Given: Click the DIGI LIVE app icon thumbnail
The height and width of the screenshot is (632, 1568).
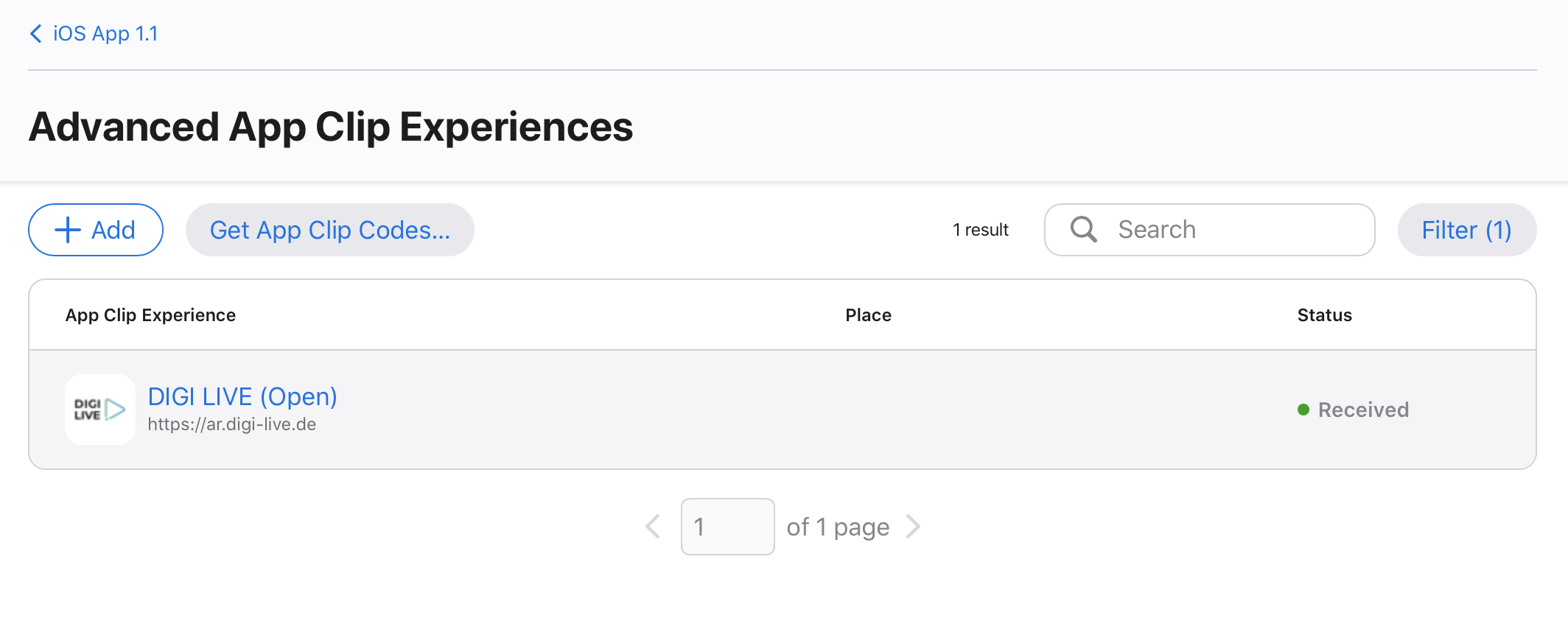Looking at the screenshot, I should (100, 410).
